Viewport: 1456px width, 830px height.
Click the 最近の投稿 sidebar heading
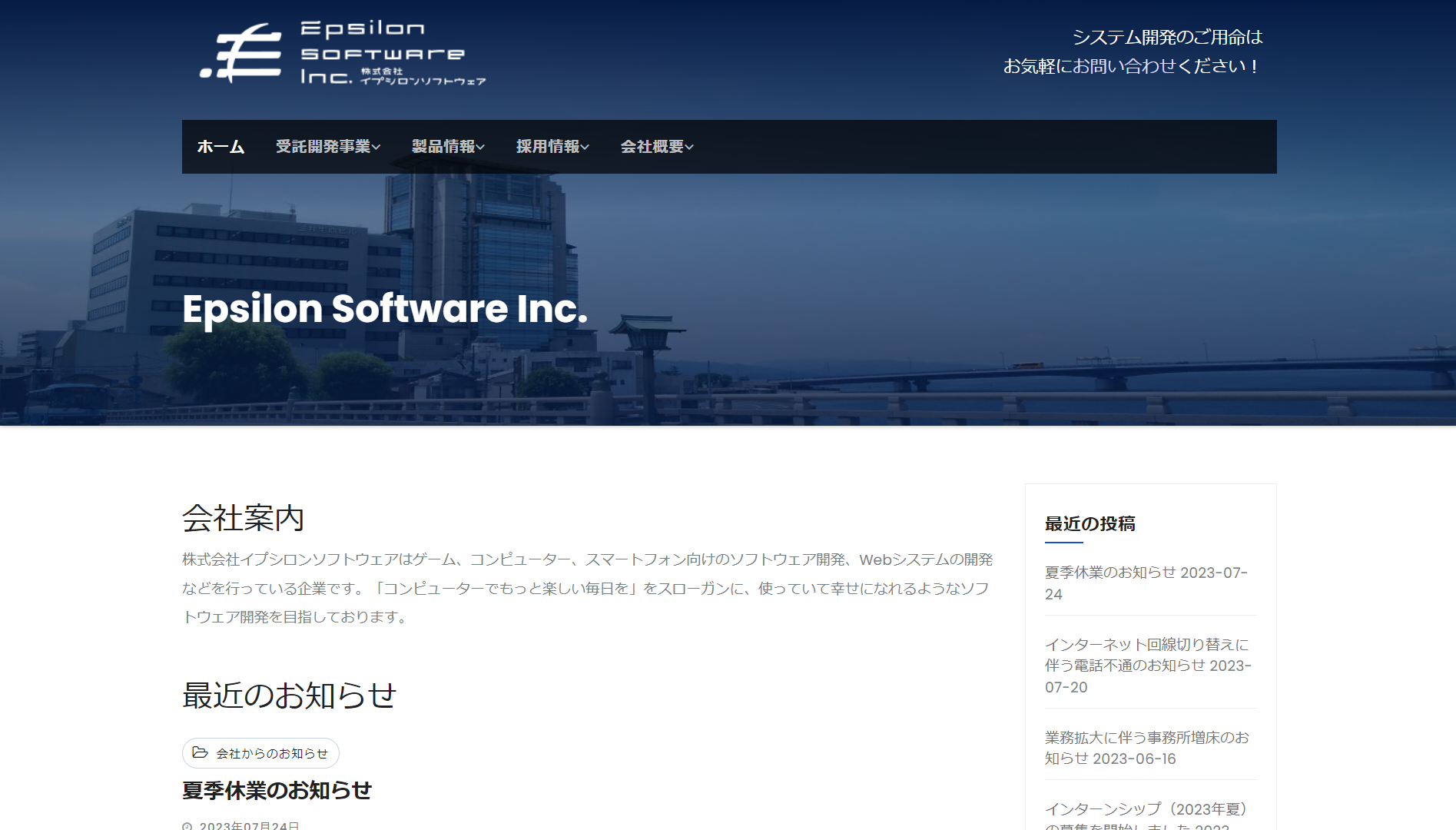tap(1090, 524)
